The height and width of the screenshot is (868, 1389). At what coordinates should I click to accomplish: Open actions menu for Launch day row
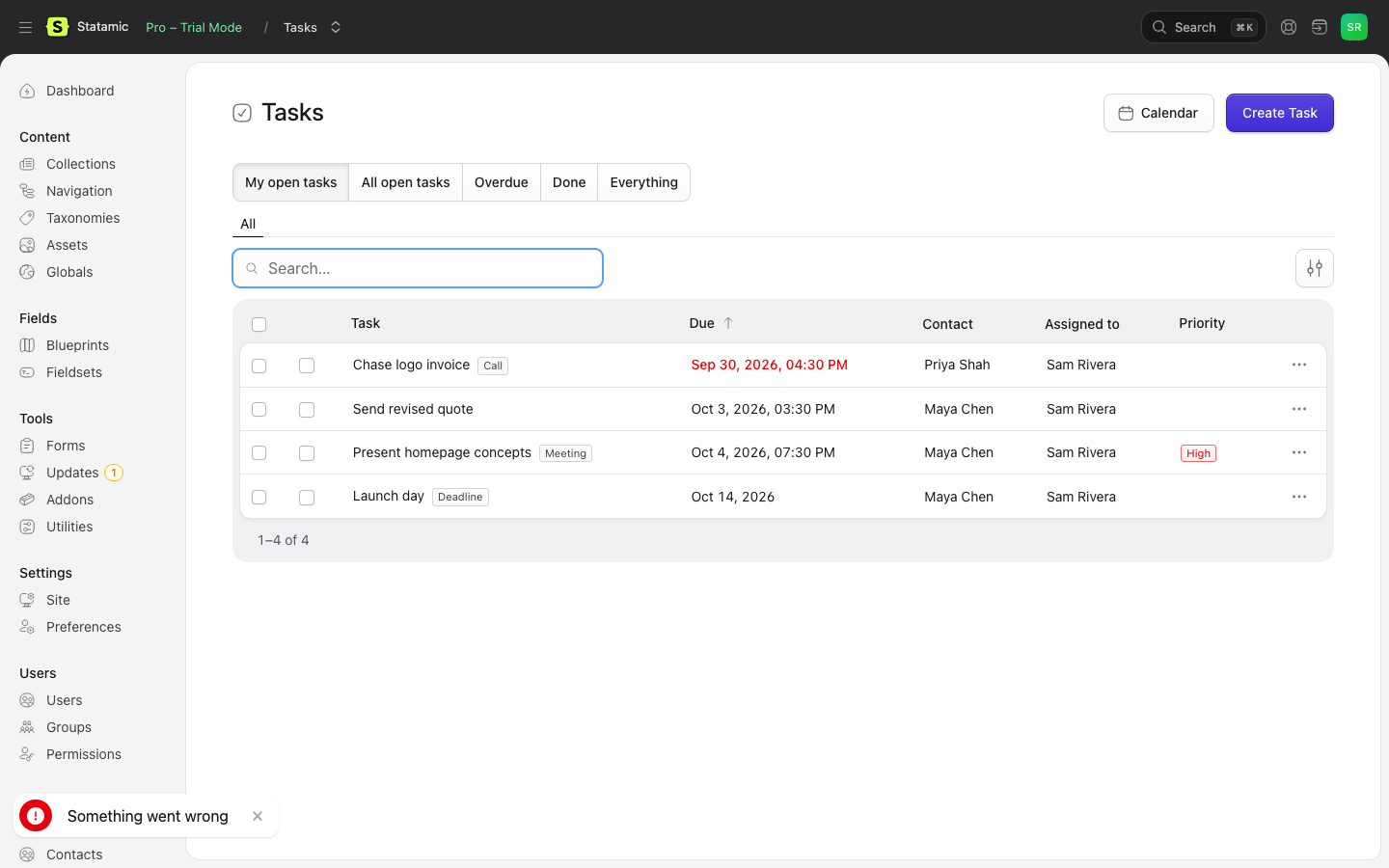[1299, 497]
